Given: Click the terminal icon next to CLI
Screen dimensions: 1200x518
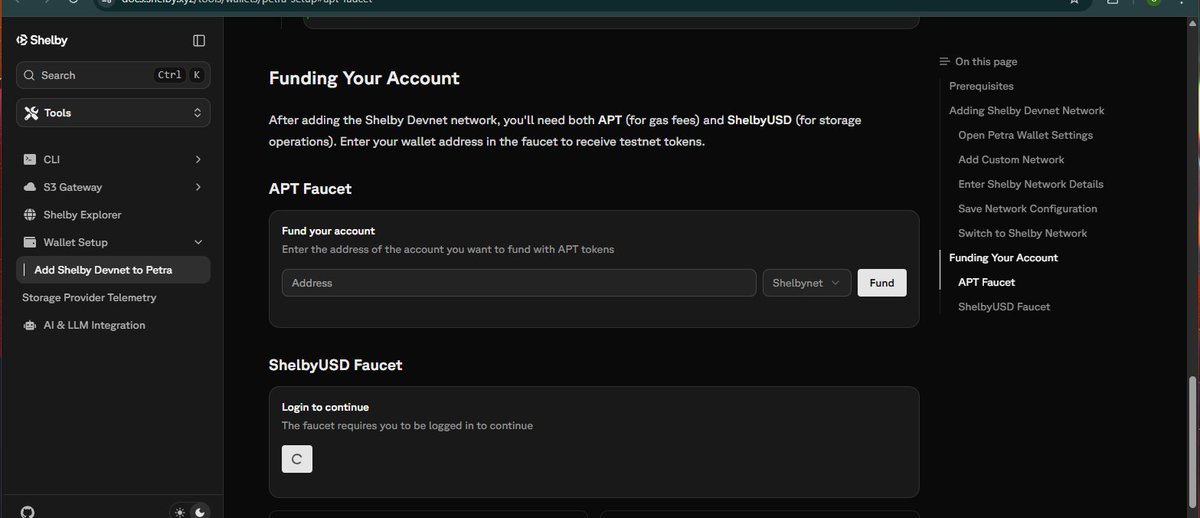Looking at the screenshot, I should tap(30, 159).
